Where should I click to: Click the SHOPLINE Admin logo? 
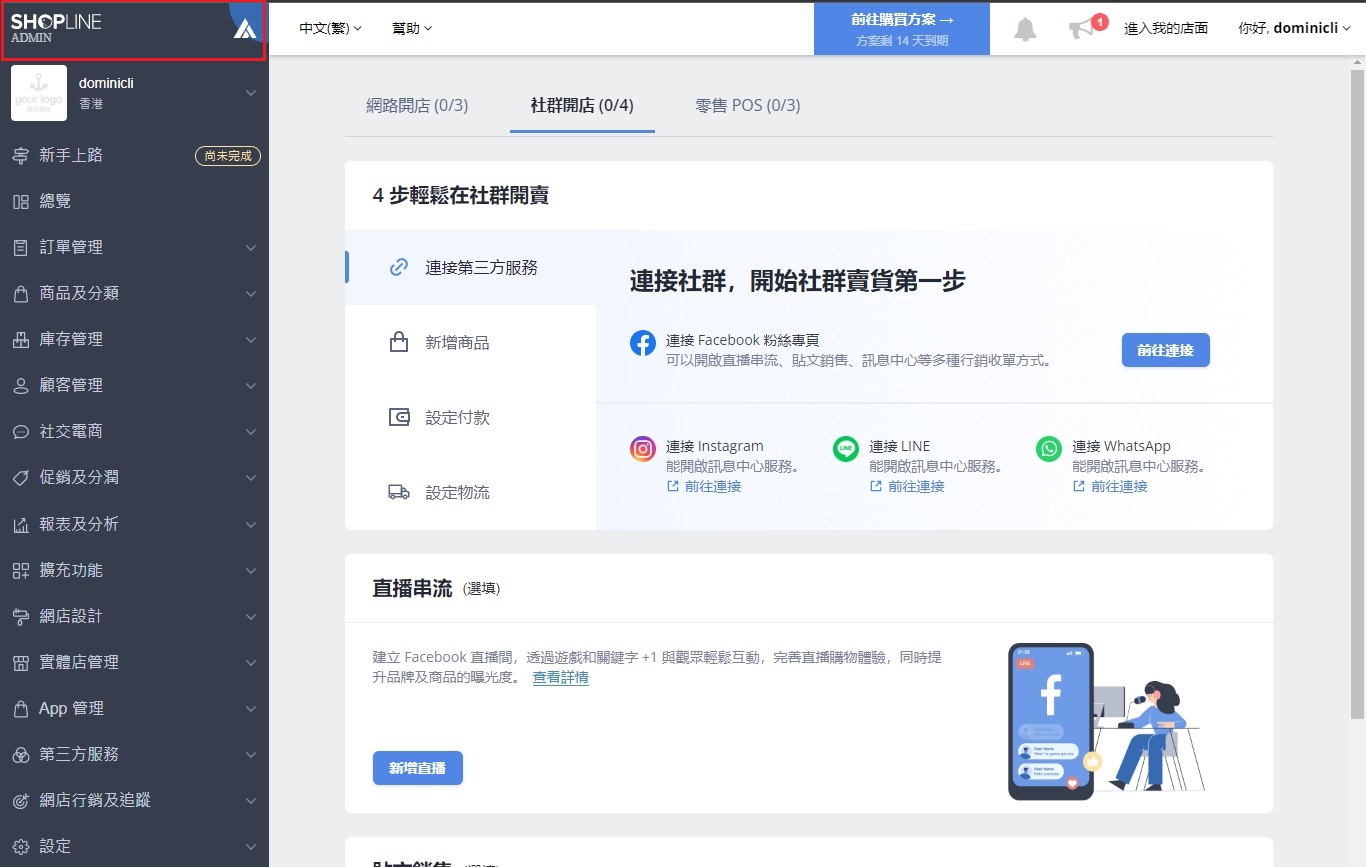[x=56, y=29]
